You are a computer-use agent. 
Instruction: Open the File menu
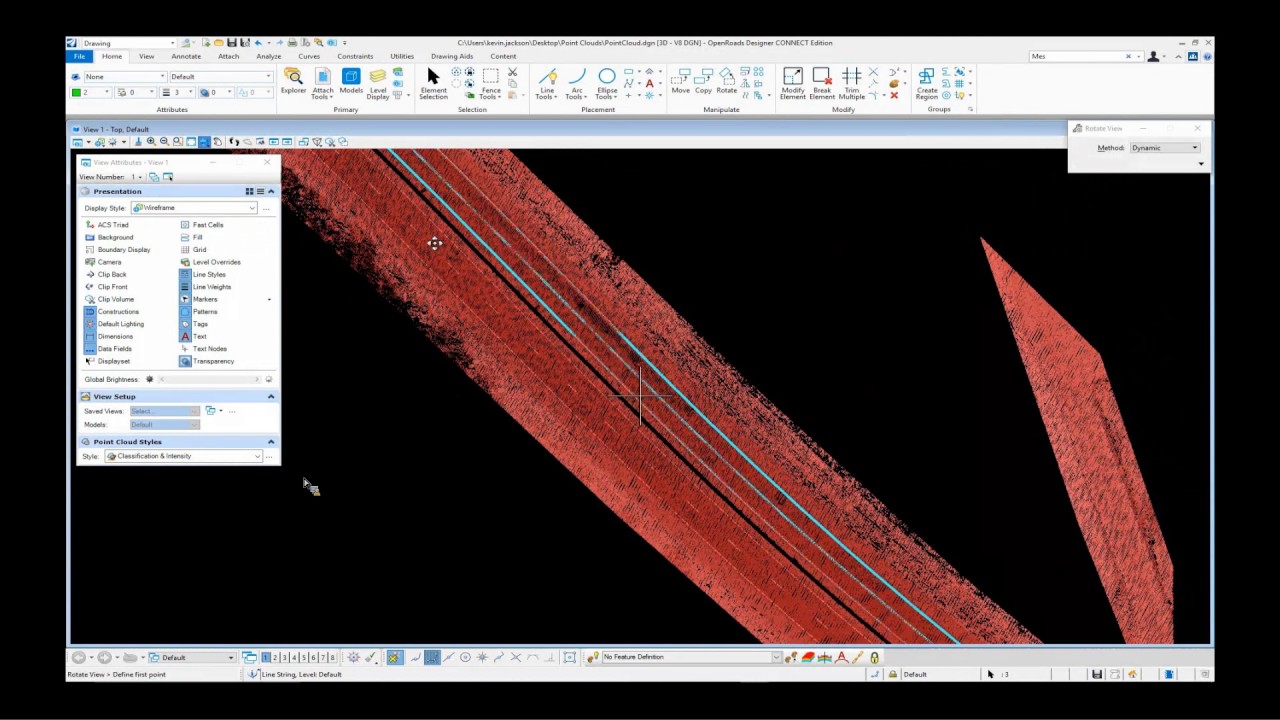[x=79, y=56]
